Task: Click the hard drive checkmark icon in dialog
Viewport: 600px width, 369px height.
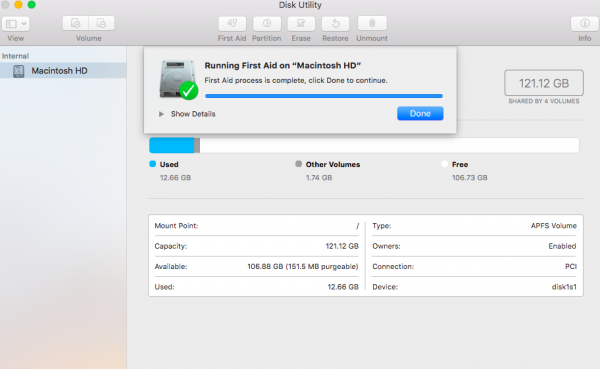Action: coord(178,80)
